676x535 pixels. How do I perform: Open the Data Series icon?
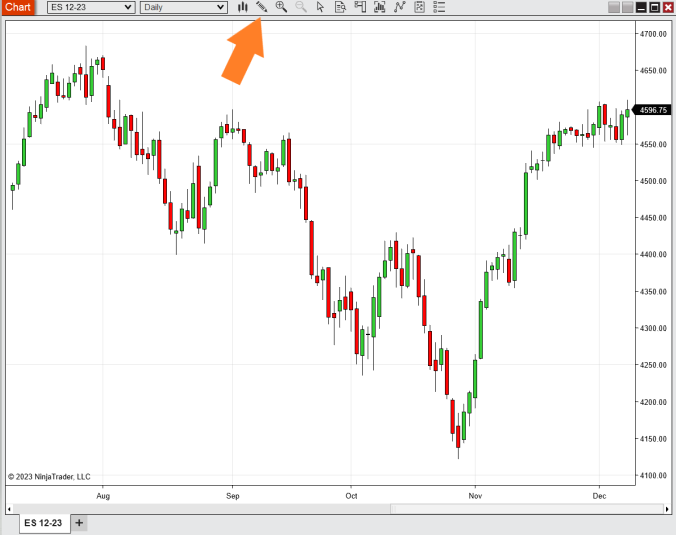(x=379, y=7)
